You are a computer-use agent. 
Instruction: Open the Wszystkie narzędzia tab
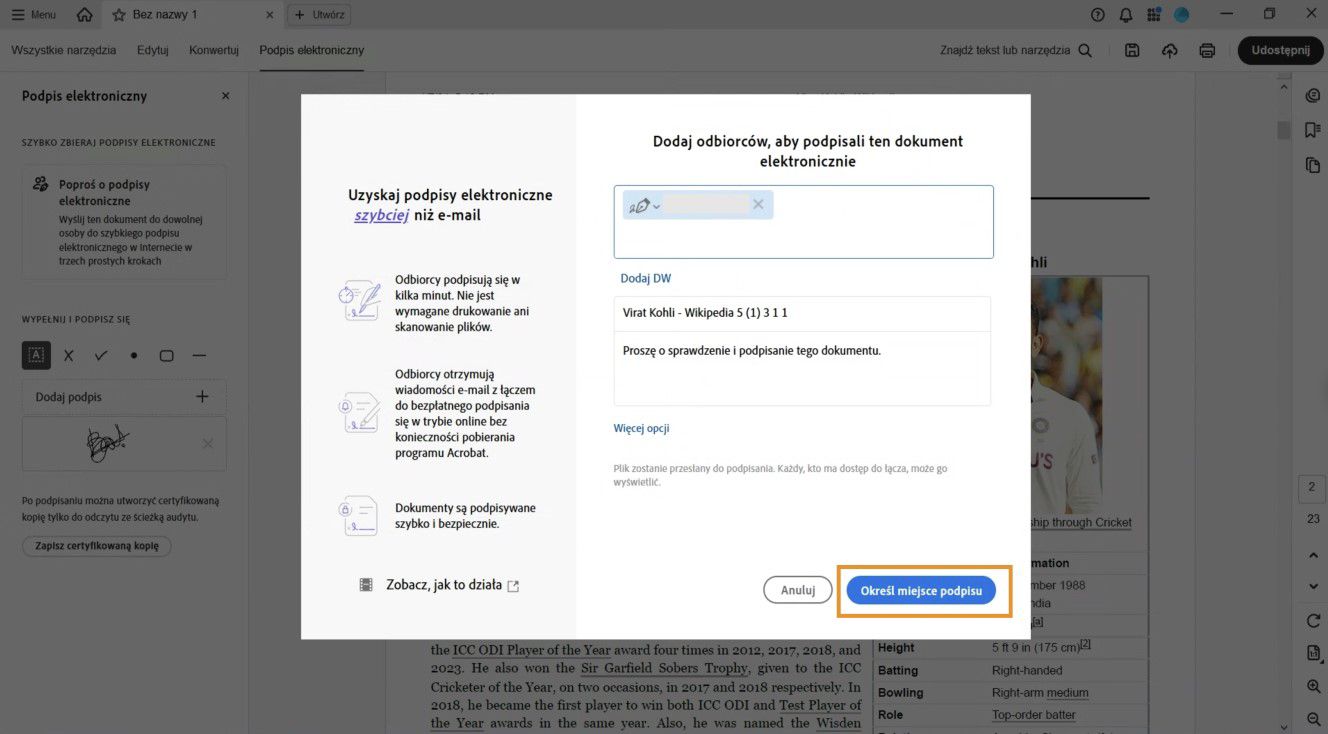pos(64,50)
